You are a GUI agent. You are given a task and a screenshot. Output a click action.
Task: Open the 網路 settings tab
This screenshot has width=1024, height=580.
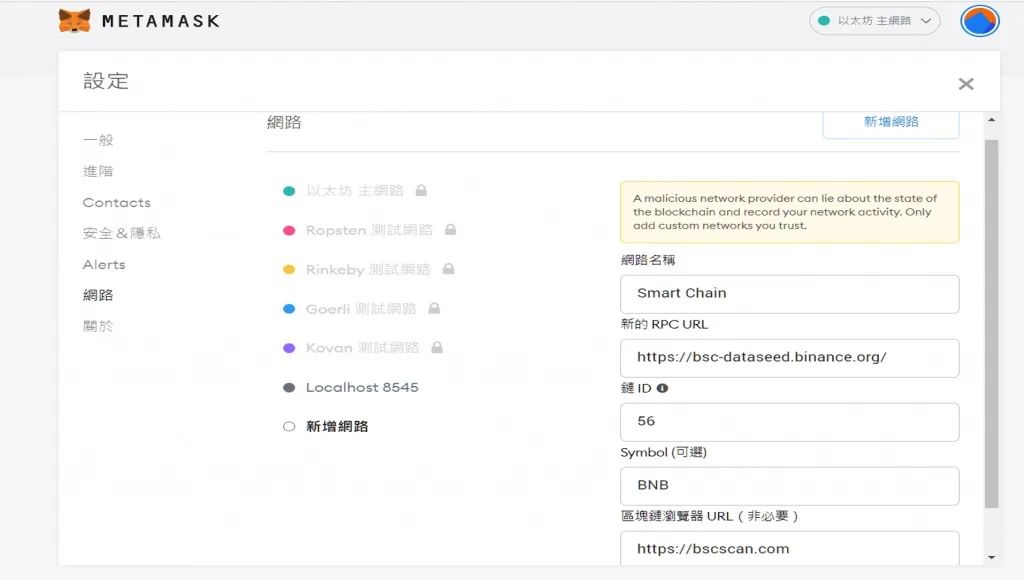click(x=98, y=295)
